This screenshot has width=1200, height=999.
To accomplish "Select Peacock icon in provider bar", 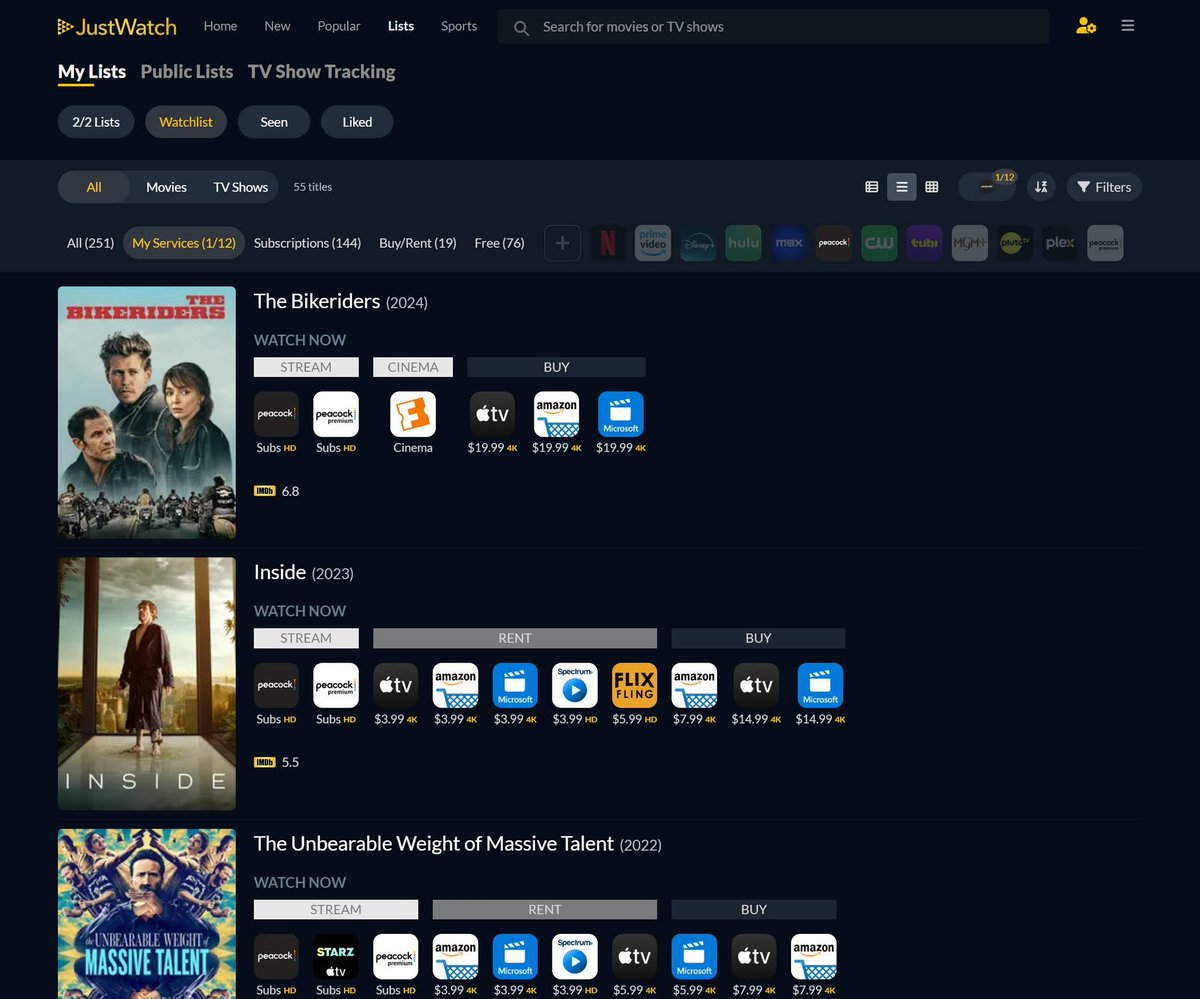I will coord(834,243).
